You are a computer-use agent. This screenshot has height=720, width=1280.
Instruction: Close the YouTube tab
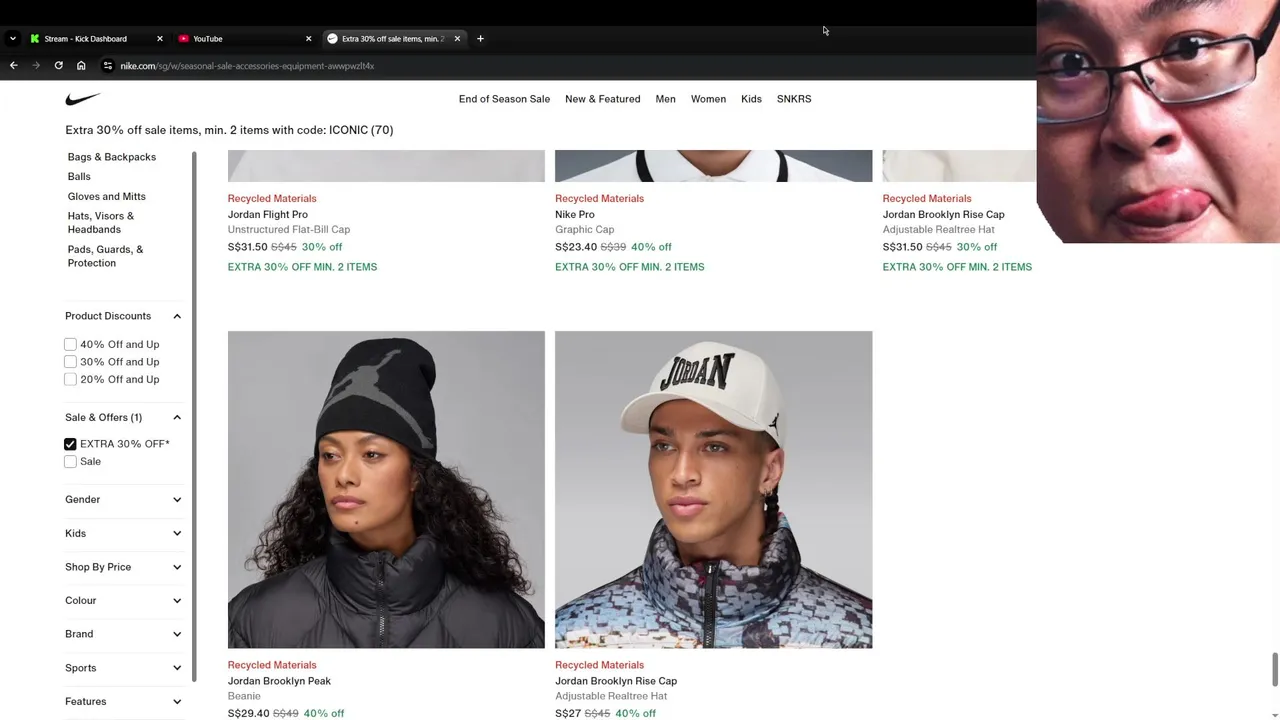(x=308, y=39)
